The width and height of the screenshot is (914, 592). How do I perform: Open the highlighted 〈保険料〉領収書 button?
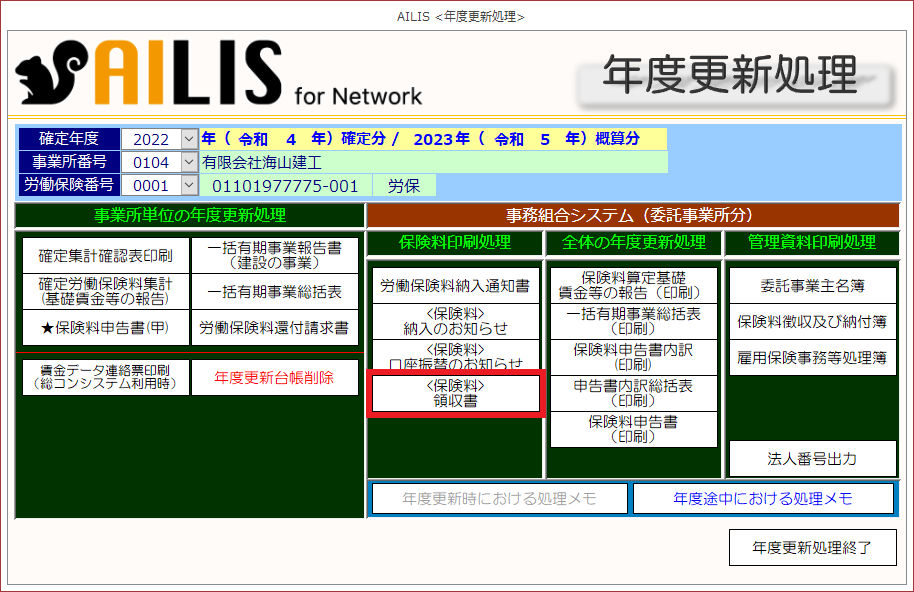point(455,393)
